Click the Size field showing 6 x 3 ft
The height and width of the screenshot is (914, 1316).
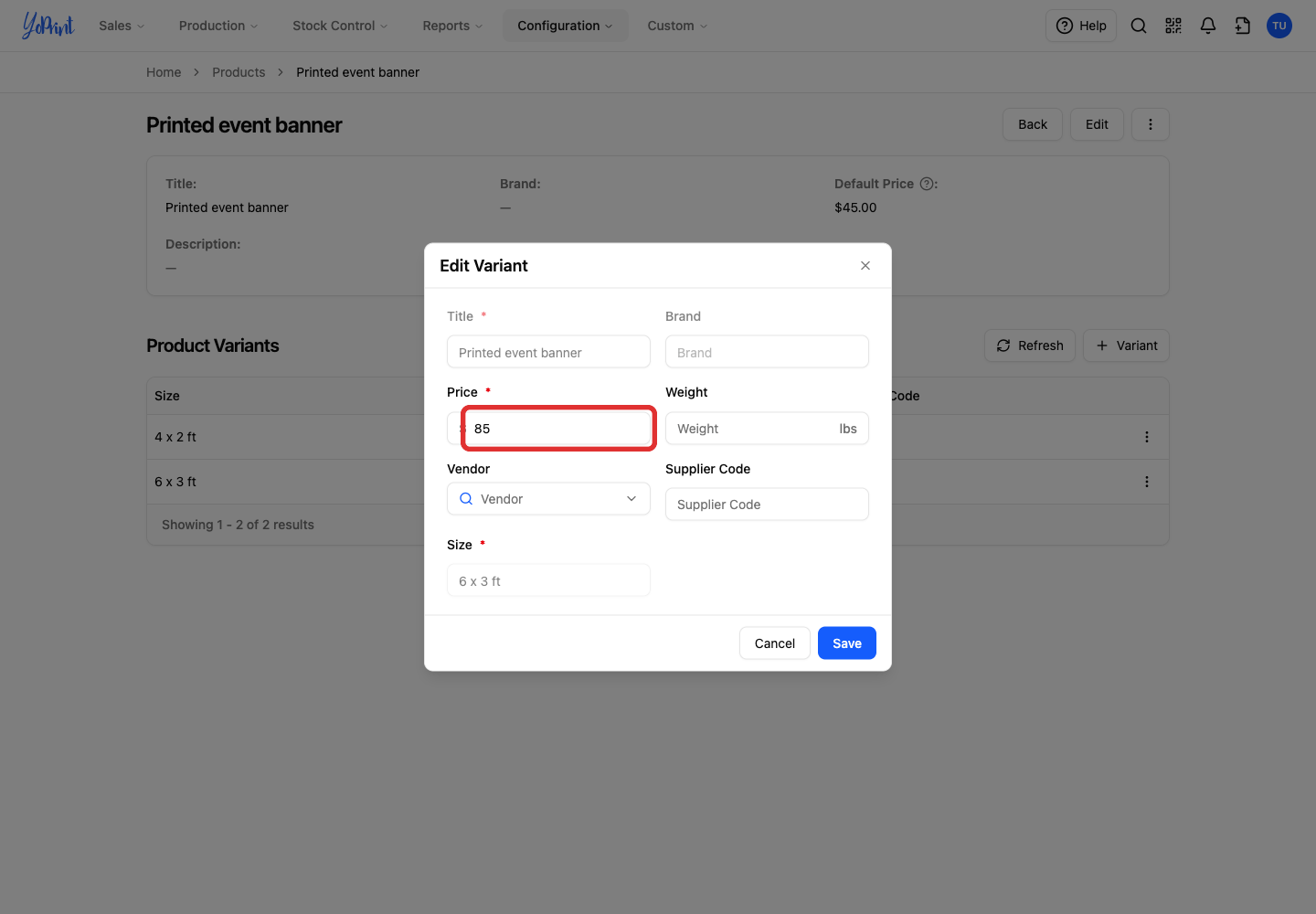(x=548, y=580)
